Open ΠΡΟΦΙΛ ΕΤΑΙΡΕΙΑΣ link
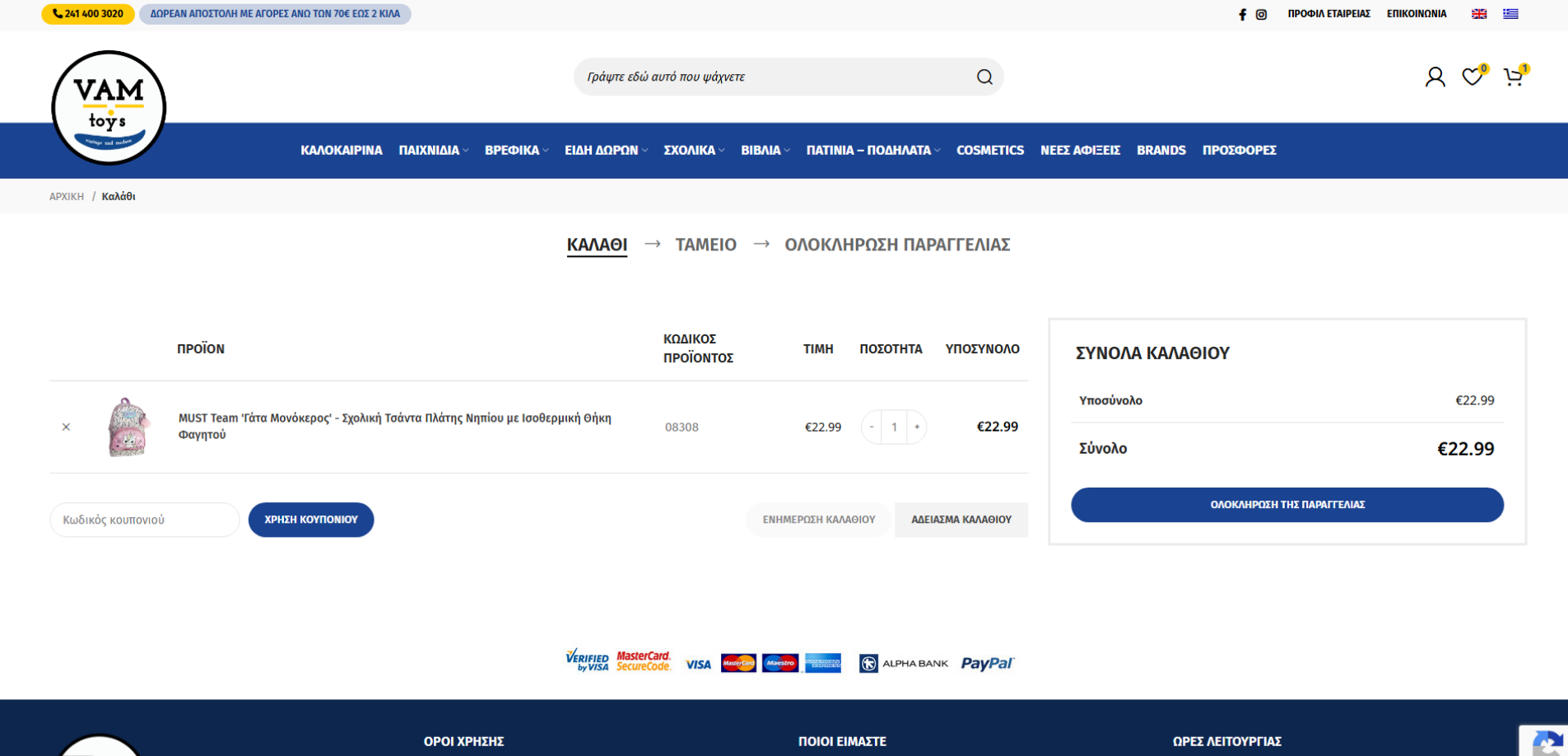The image size is (1568, 756). pos(1328,14)
